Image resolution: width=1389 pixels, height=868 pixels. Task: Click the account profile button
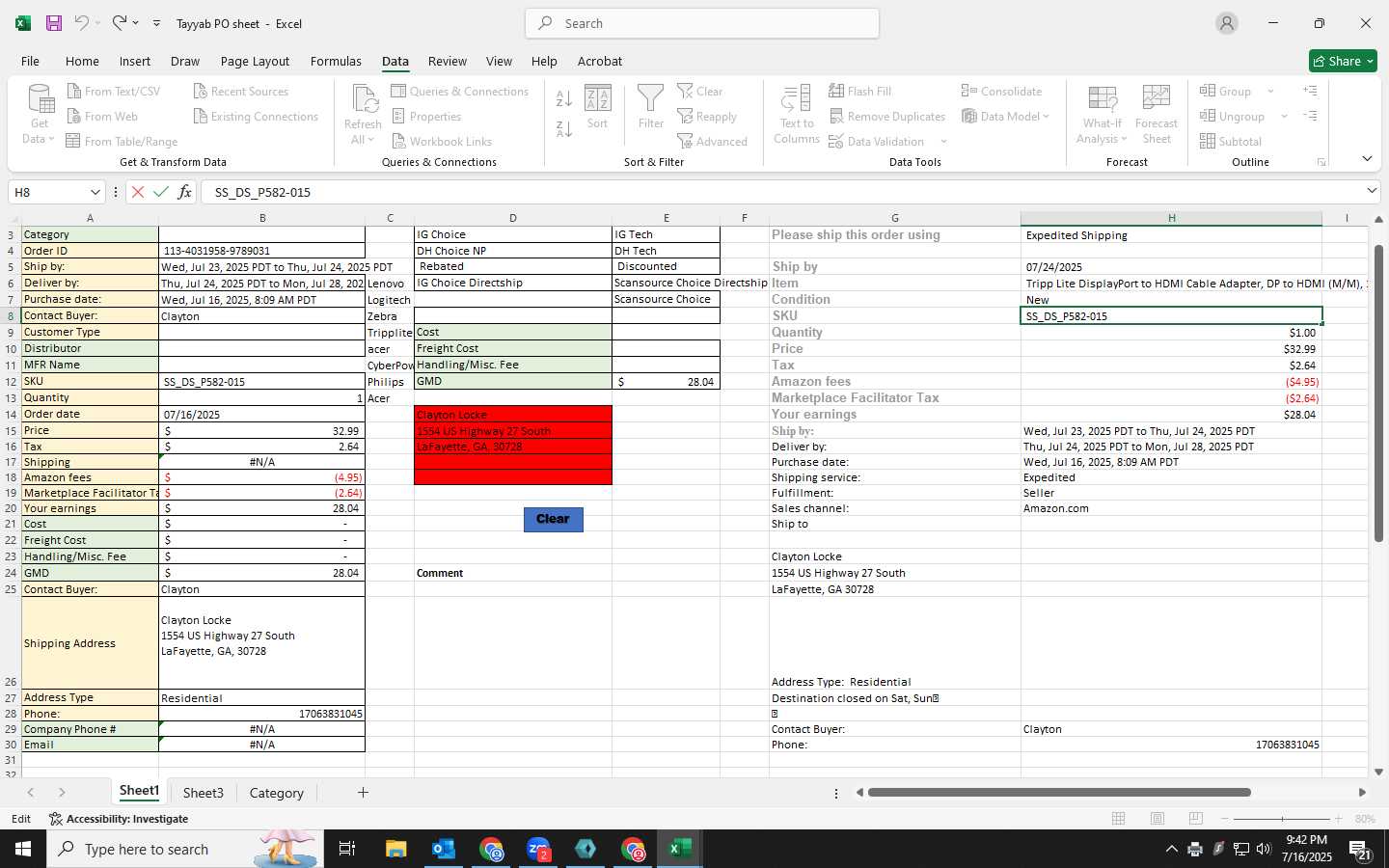[x=1226, y=23]
